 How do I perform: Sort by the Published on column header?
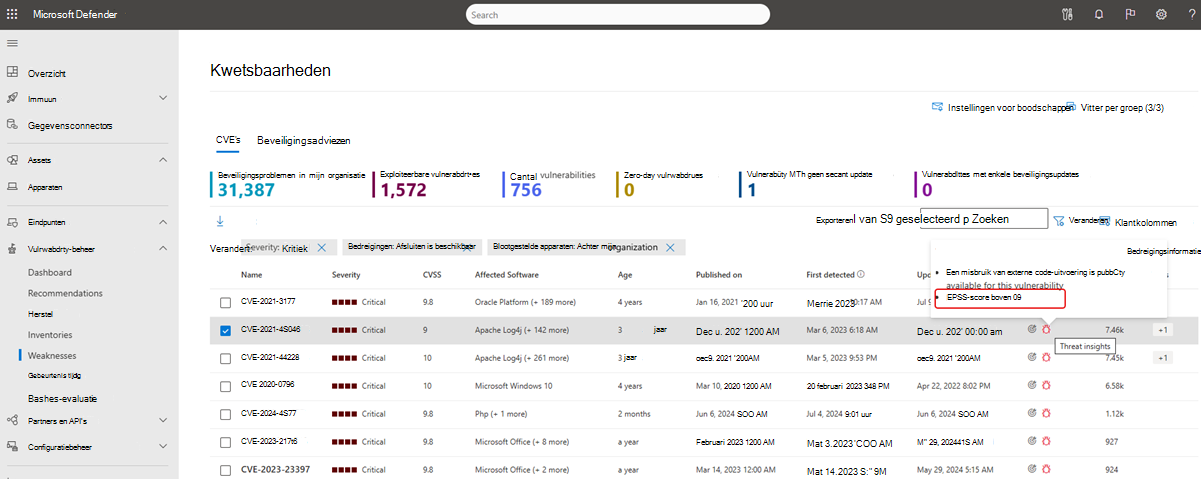719,274
